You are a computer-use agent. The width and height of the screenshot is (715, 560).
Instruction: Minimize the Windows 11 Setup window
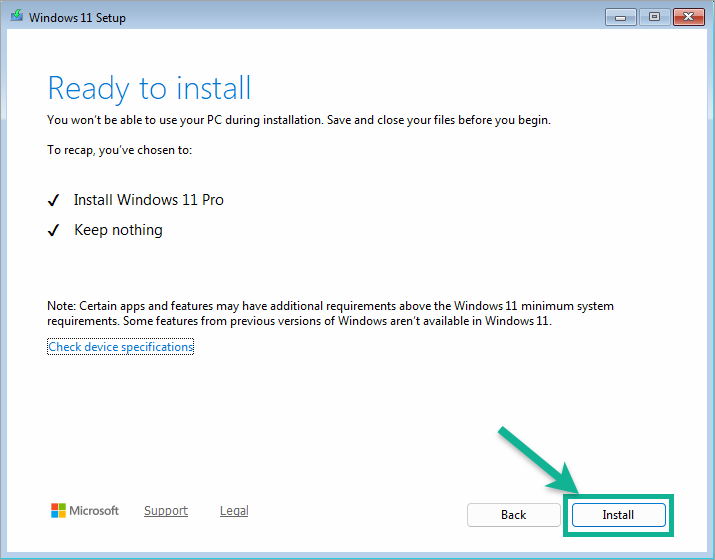[x=621, y=17]
